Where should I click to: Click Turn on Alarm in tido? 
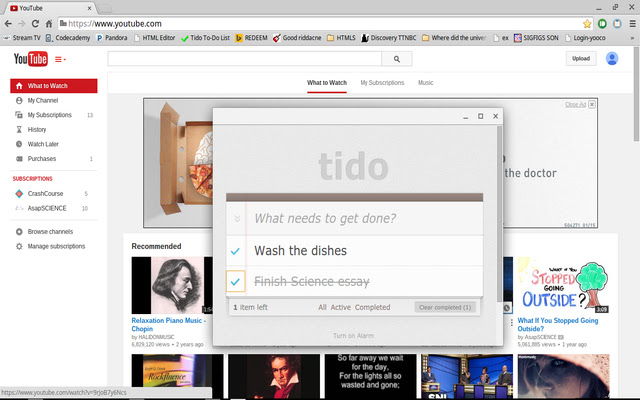tap(353, 336)
